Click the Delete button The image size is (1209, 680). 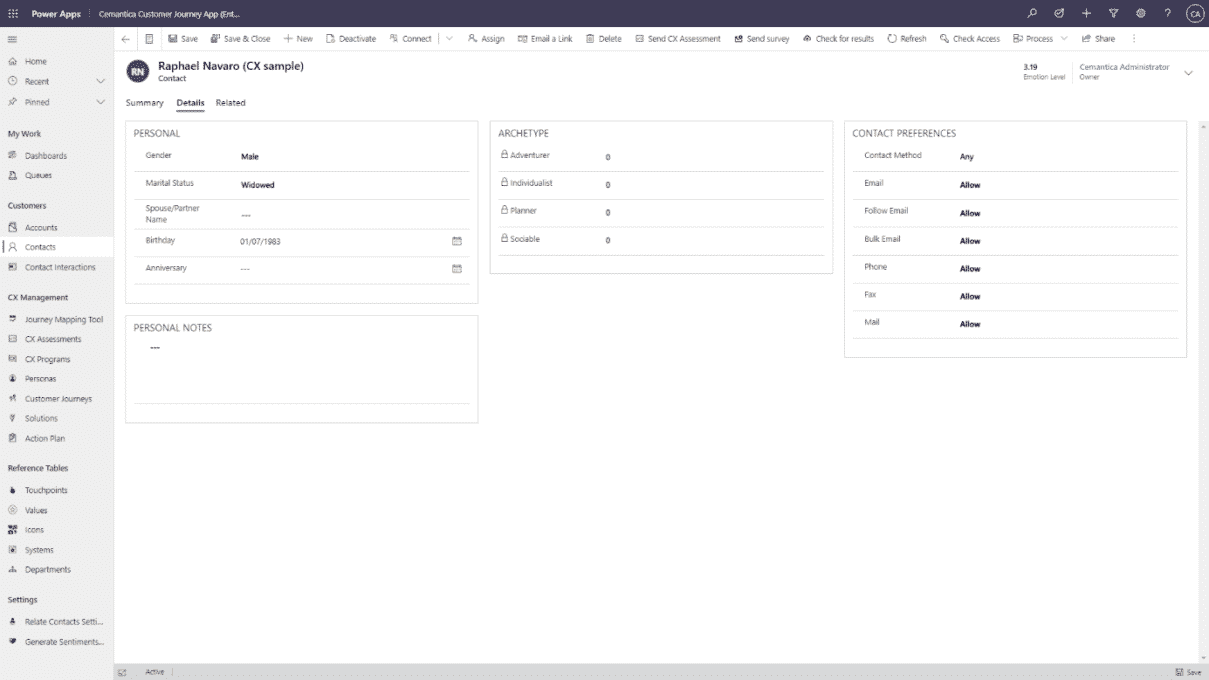604,39
